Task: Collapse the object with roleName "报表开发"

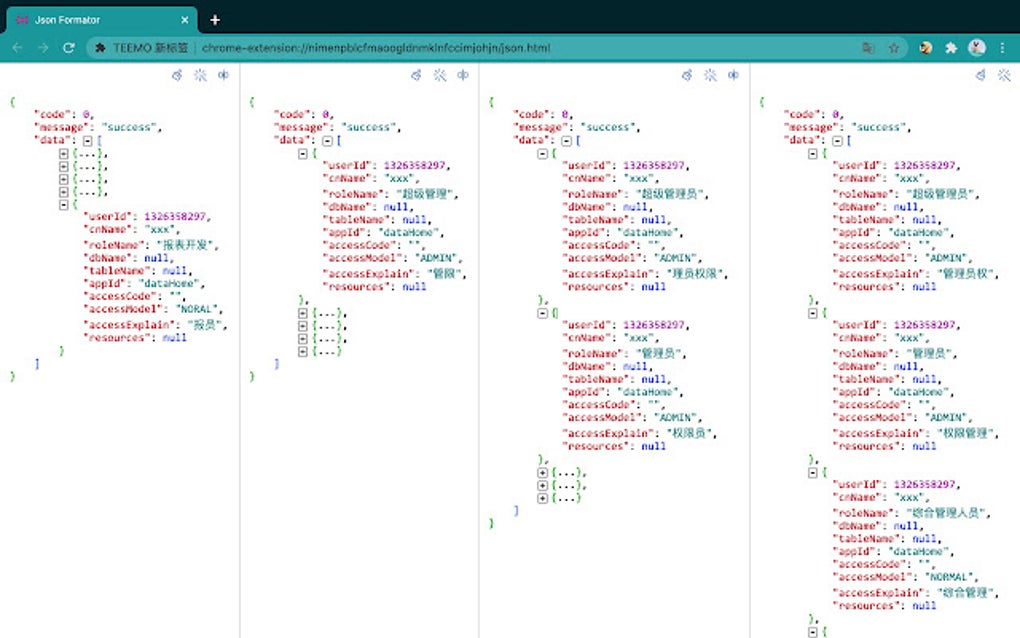Action: 63,203
